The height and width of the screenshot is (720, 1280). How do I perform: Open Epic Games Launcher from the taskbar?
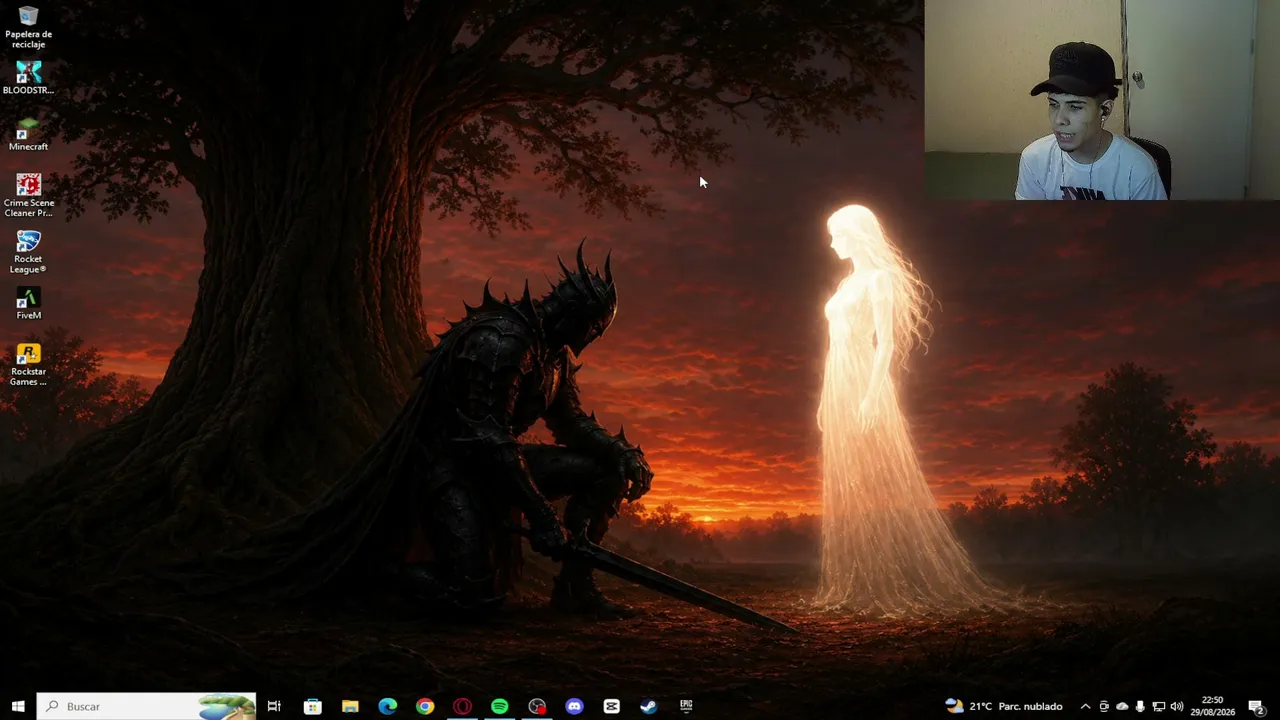click(x=686, y=706)
